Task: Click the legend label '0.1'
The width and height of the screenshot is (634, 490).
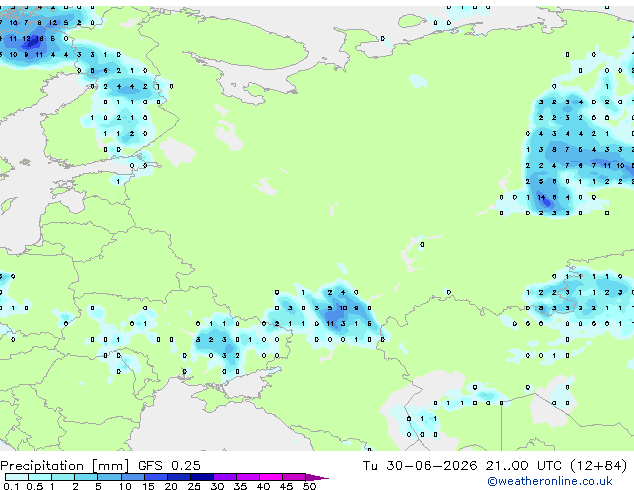Action: tap(11, 486)
